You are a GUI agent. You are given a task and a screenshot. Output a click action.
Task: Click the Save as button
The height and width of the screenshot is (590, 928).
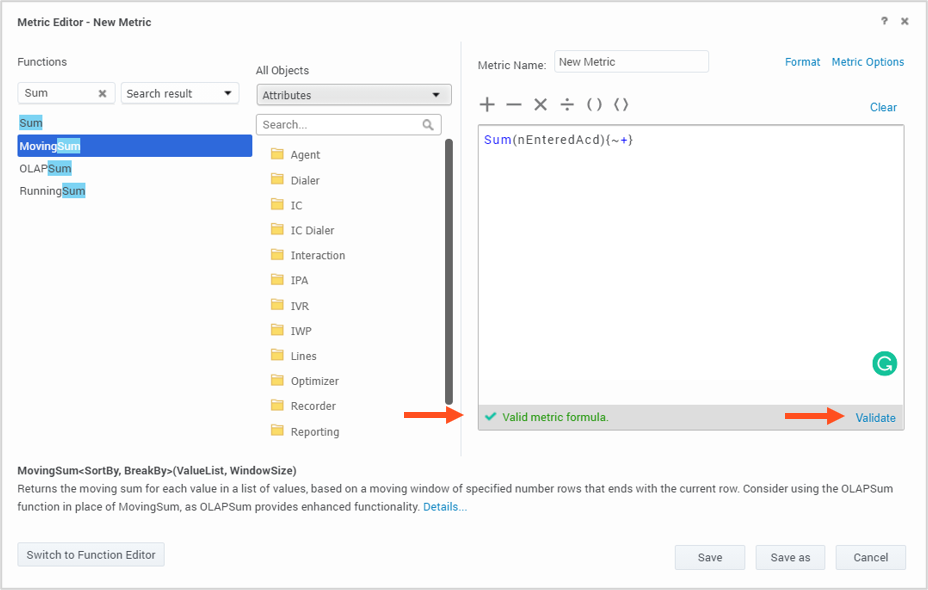click(790, 557)
